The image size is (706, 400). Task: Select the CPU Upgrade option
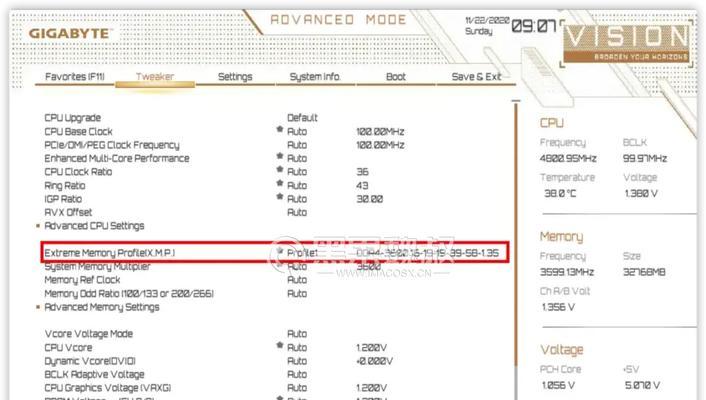(72, 118)
